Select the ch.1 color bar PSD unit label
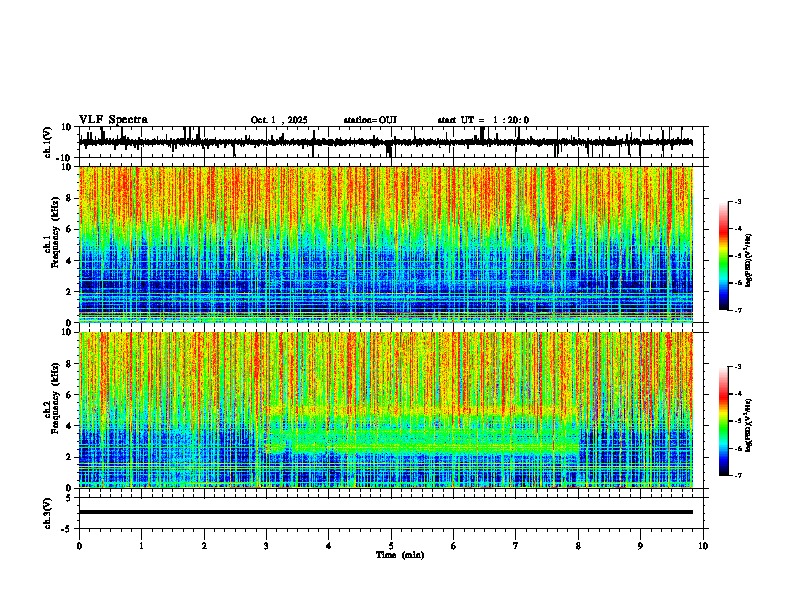Viewport: 792px width, 612px height. tap(749, 261)
